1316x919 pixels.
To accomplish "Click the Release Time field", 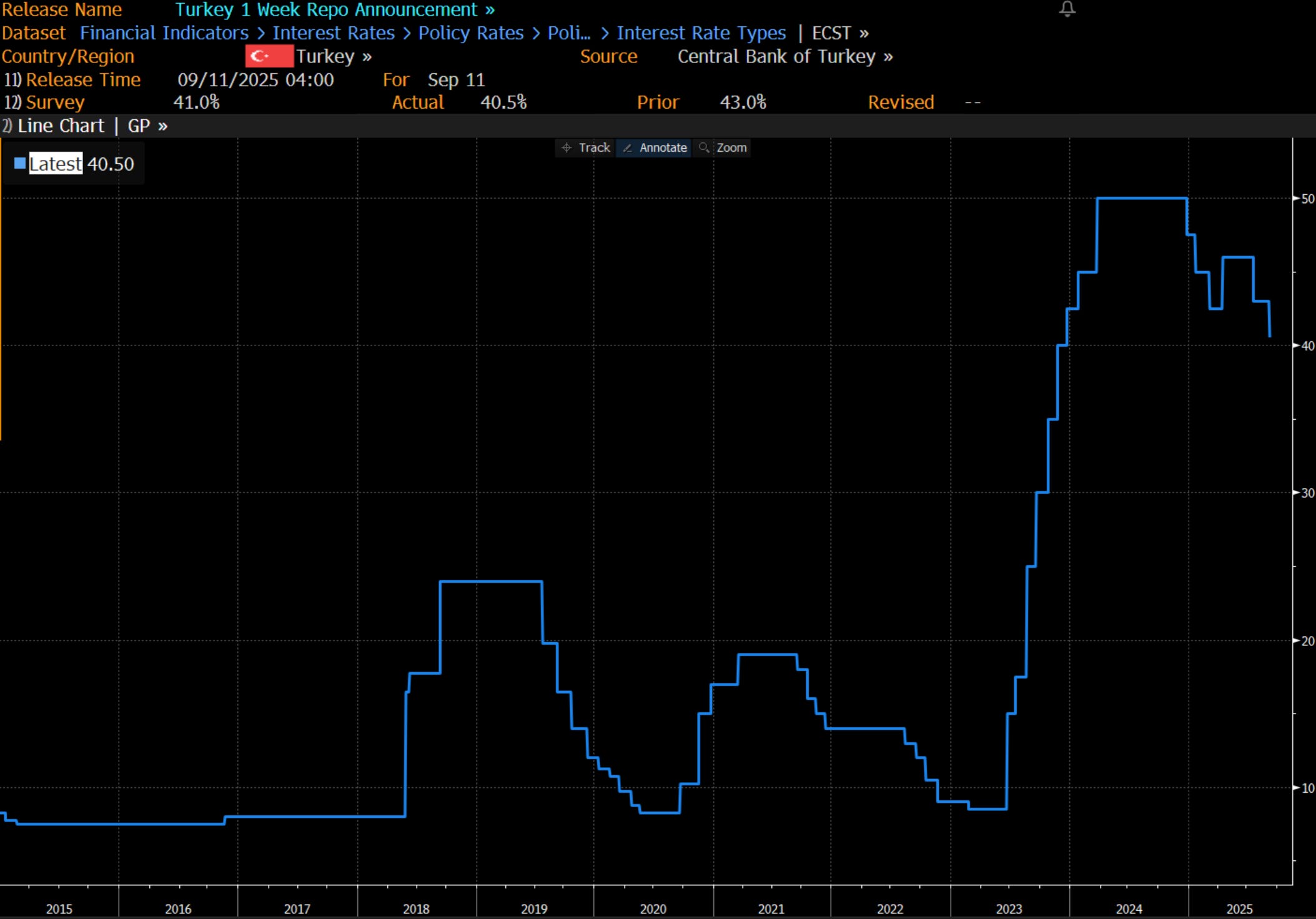I will coord(82,80).
